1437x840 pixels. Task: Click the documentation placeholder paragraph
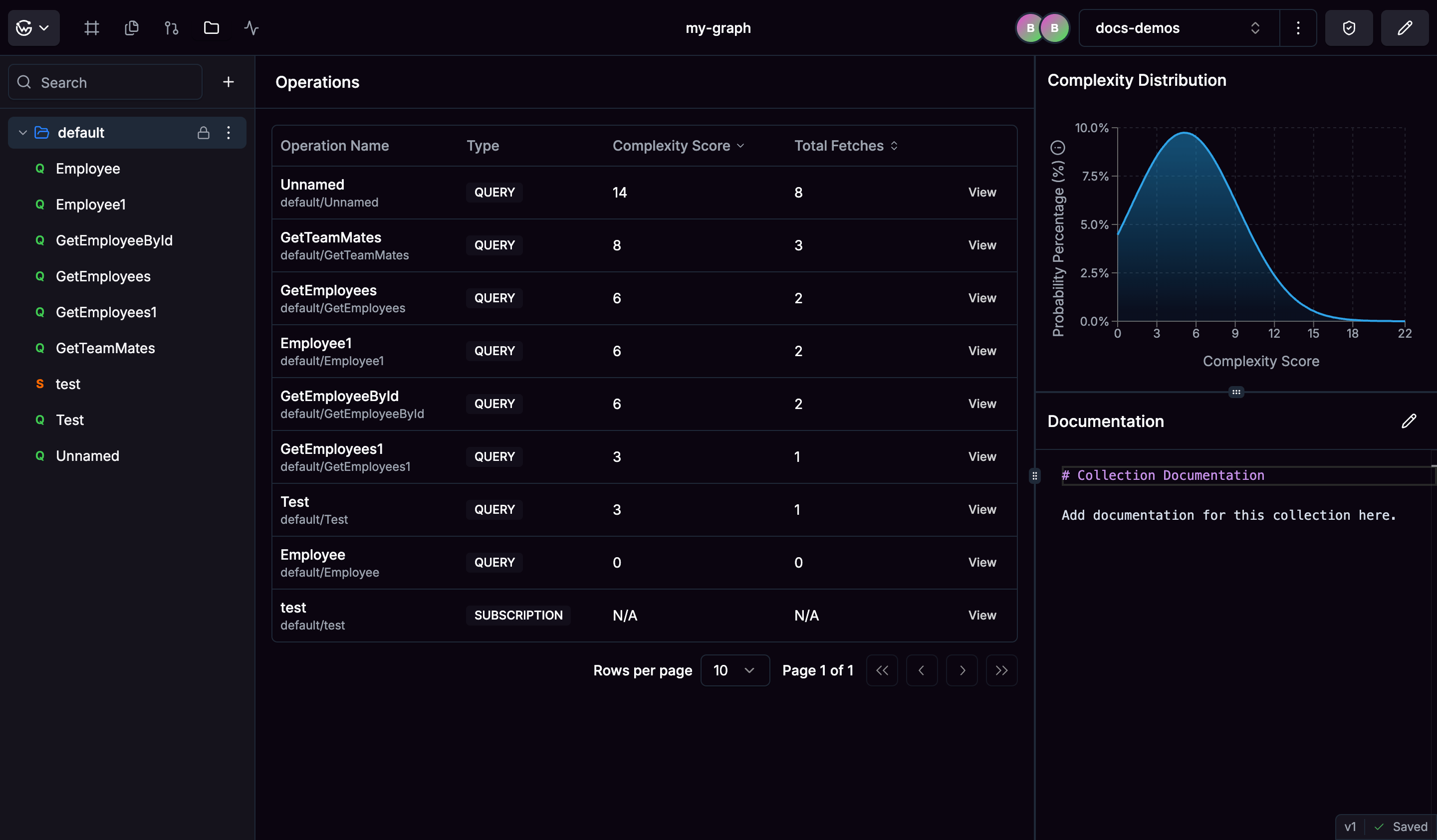1228,515
